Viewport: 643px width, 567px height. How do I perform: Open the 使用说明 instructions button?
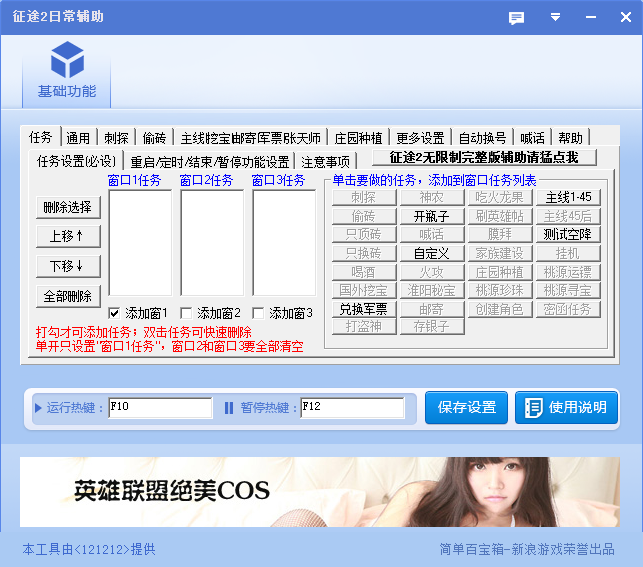tap(566, 408)
